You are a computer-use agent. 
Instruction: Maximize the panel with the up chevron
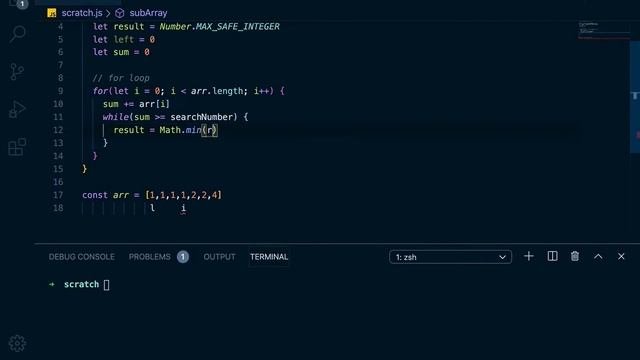598,256
